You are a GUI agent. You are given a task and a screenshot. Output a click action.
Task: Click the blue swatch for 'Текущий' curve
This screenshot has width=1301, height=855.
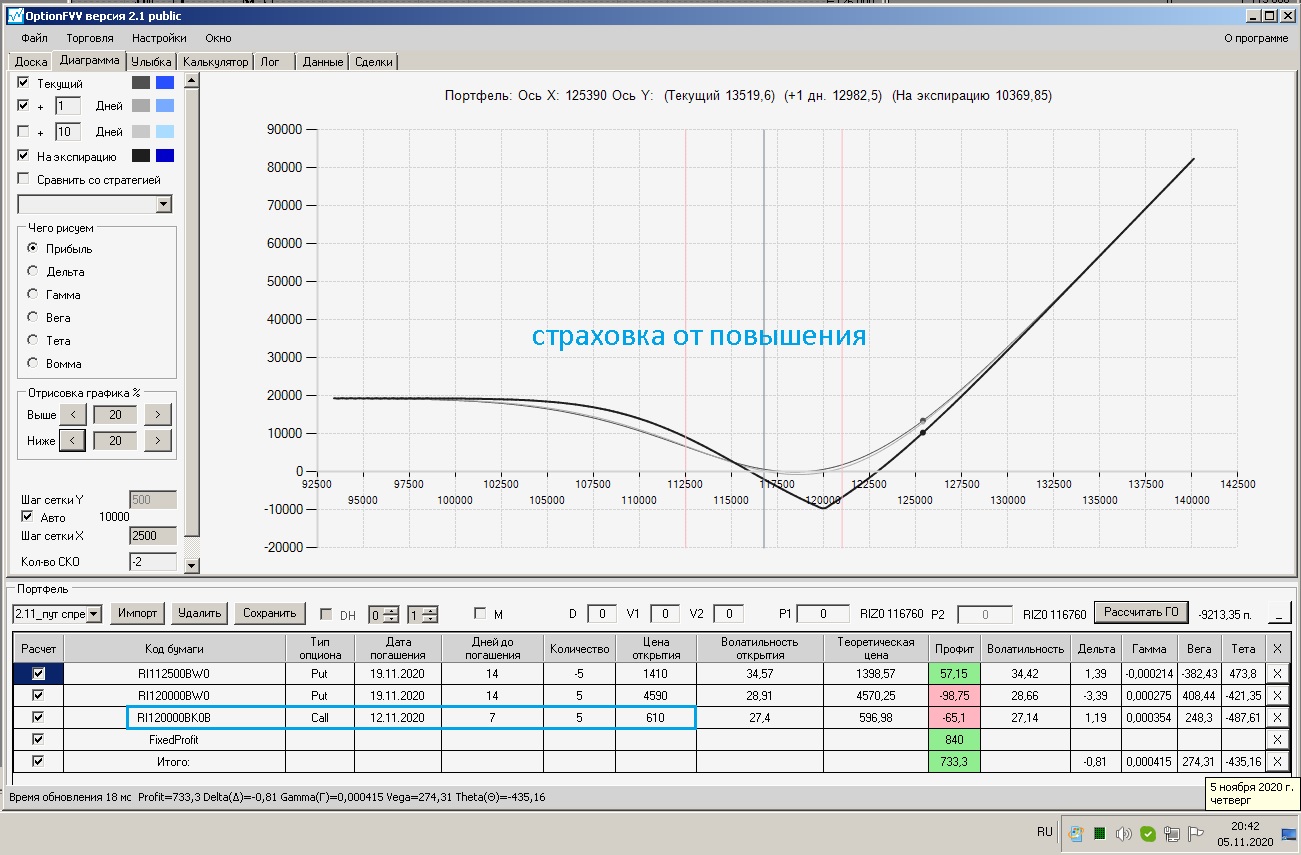click(x=165, y=83)
